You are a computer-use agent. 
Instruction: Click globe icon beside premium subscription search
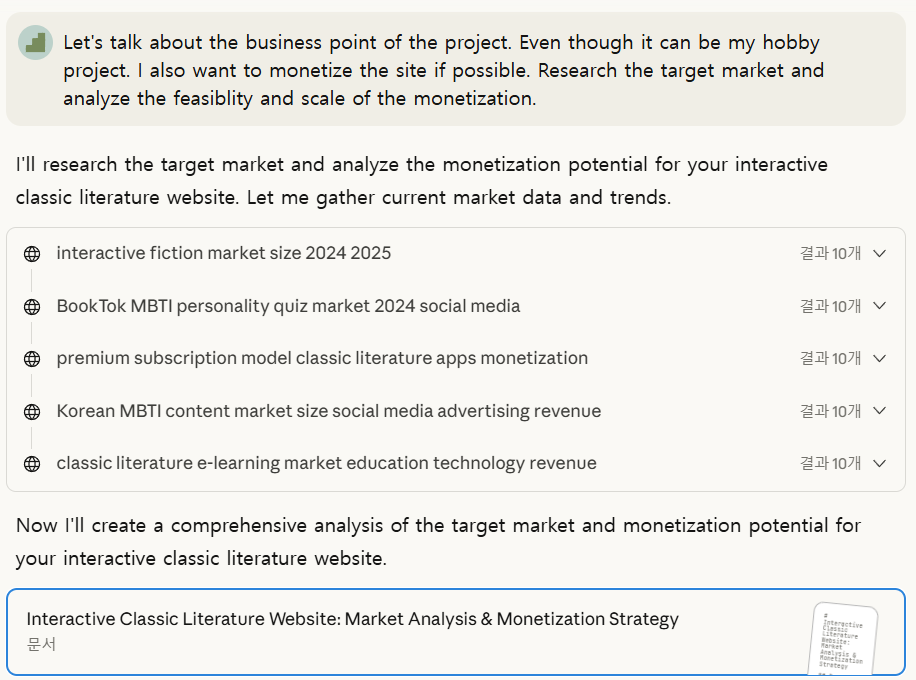coord(32,359)
